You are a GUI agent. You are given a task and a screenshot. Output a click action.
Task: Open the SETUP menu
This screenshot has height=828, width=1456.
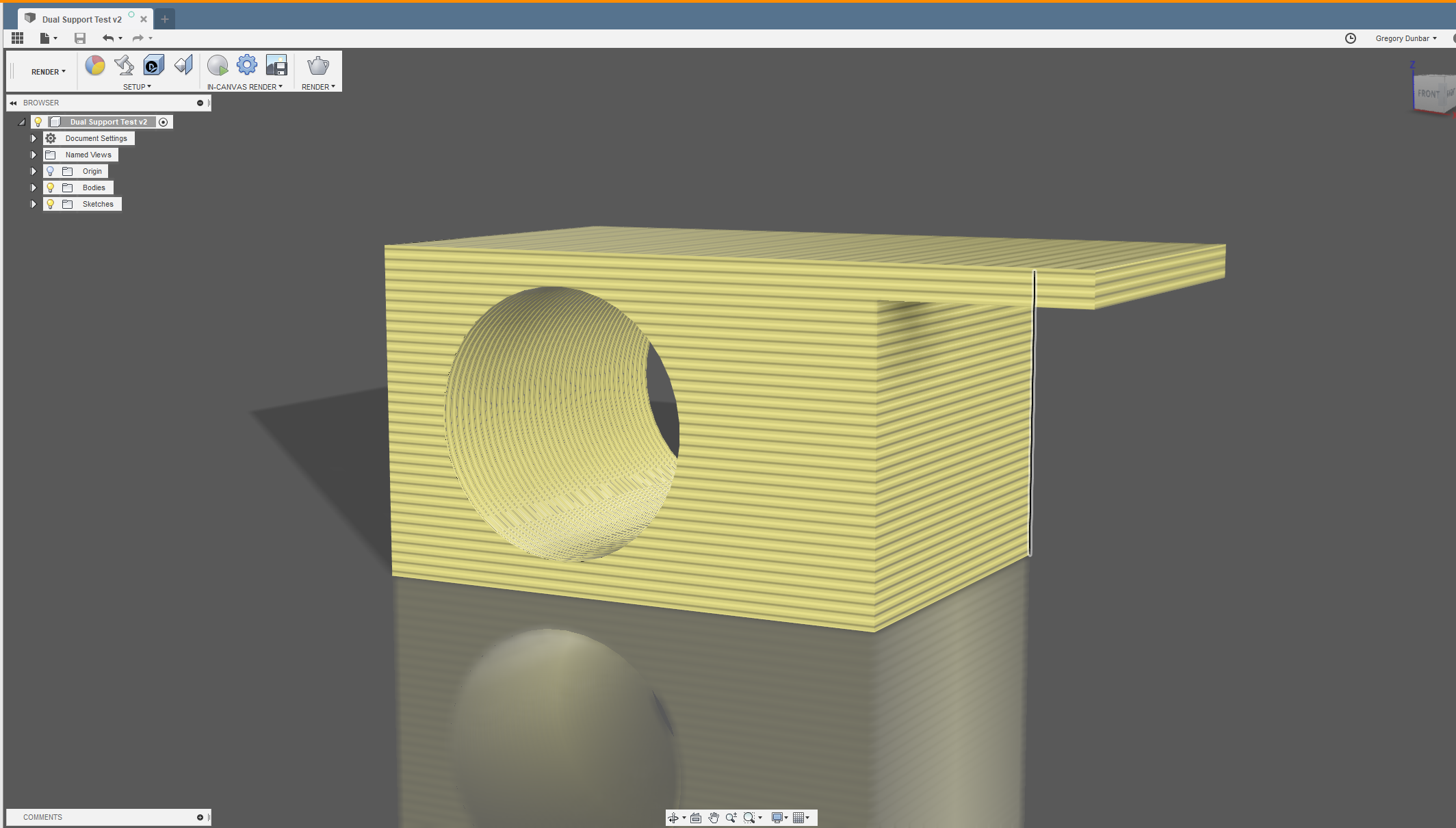click(x=137, y=87)
